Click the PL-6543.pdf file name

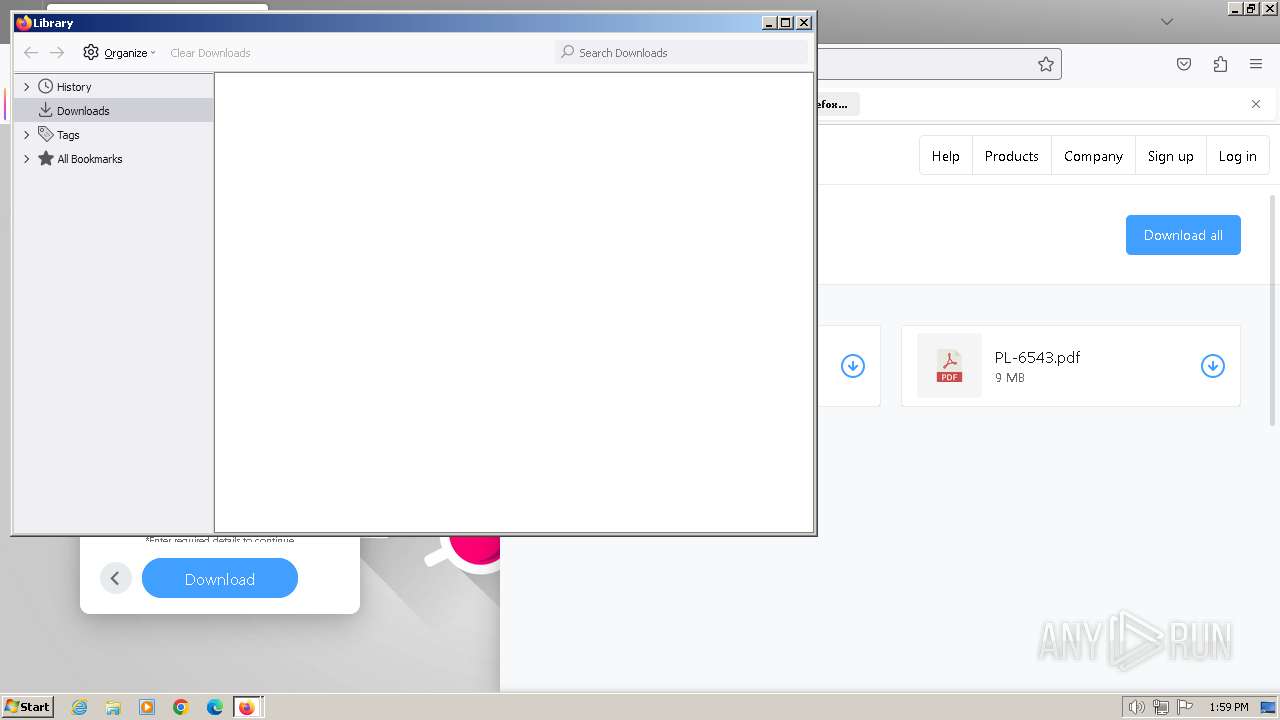click(x=1037, y=358)
